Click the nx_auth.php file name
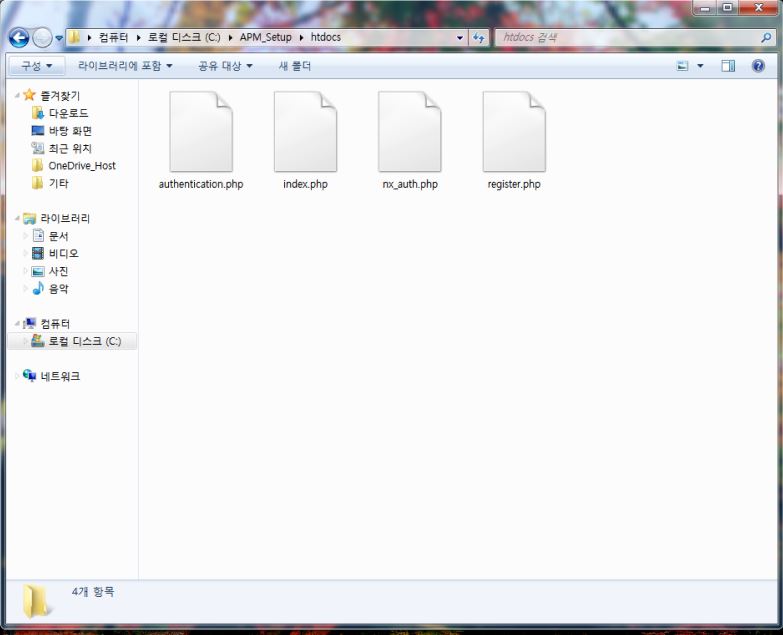The height and width of the screenshot is (635, 783). tap(409, 184)
